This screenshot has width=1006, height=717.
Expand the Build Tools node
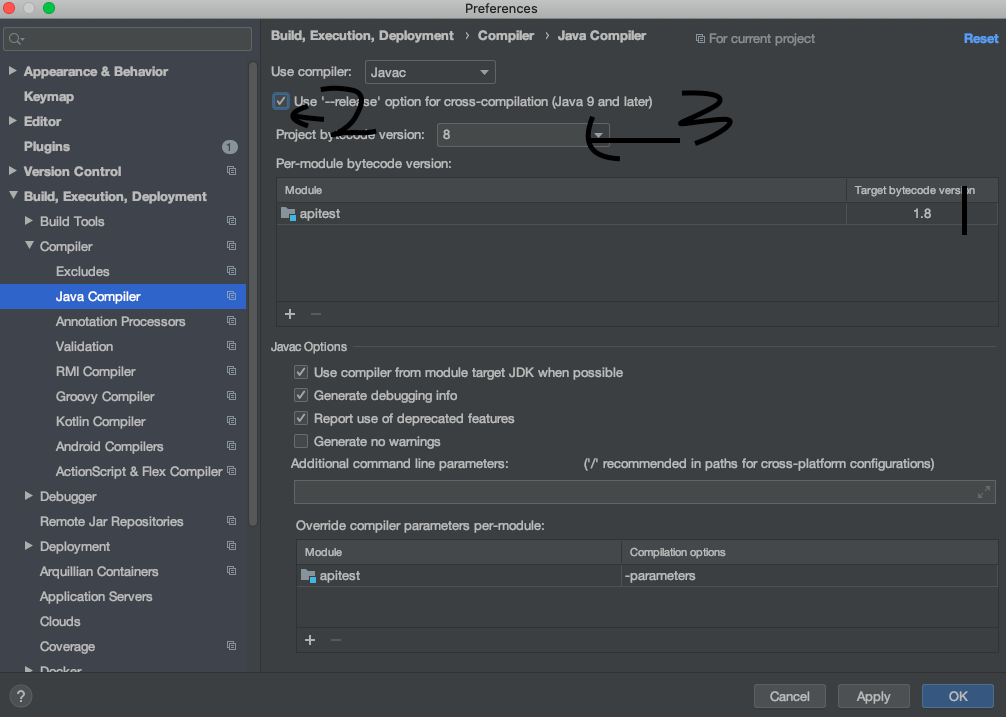click(x=28, y=221)
